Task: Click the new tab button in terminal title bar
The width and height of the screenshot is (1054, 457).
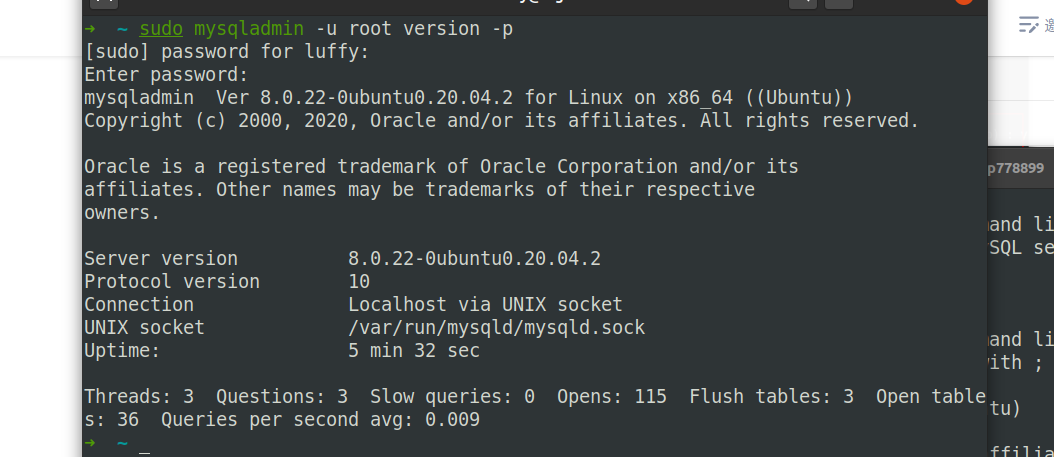Action: [104, 3]
